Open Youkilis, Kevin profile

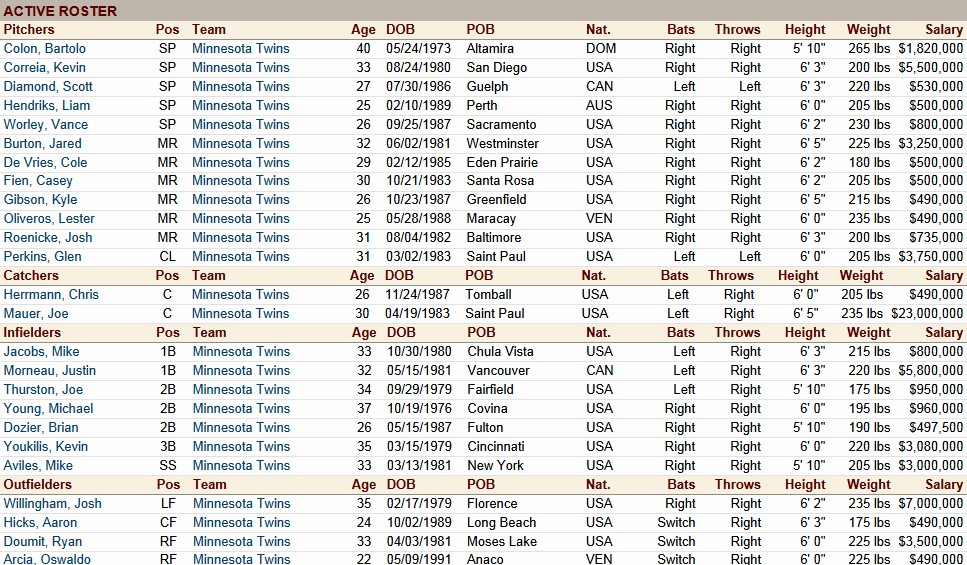pos(46,447)
